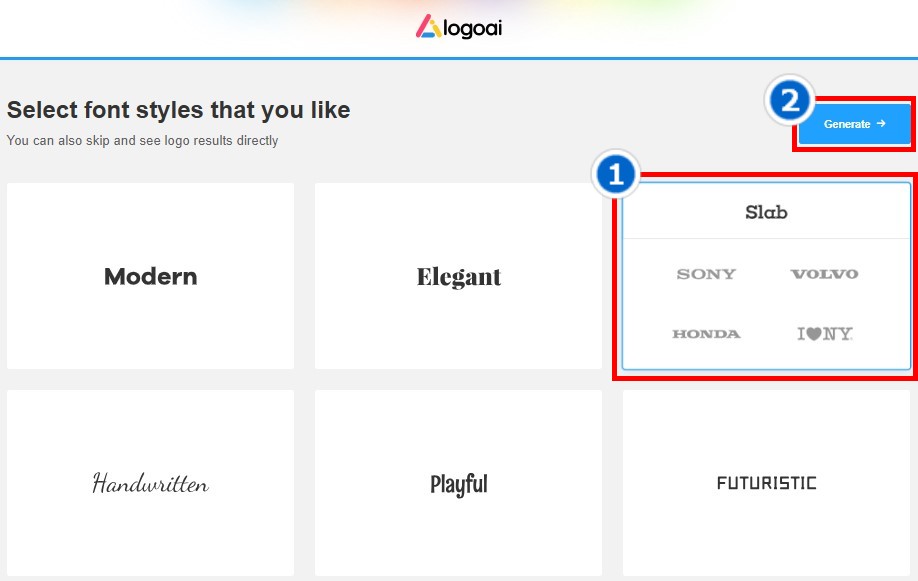Screen dimensions: 918x581
Task: Click the VOLVO sample logo
Action: [x=824, y=274]
